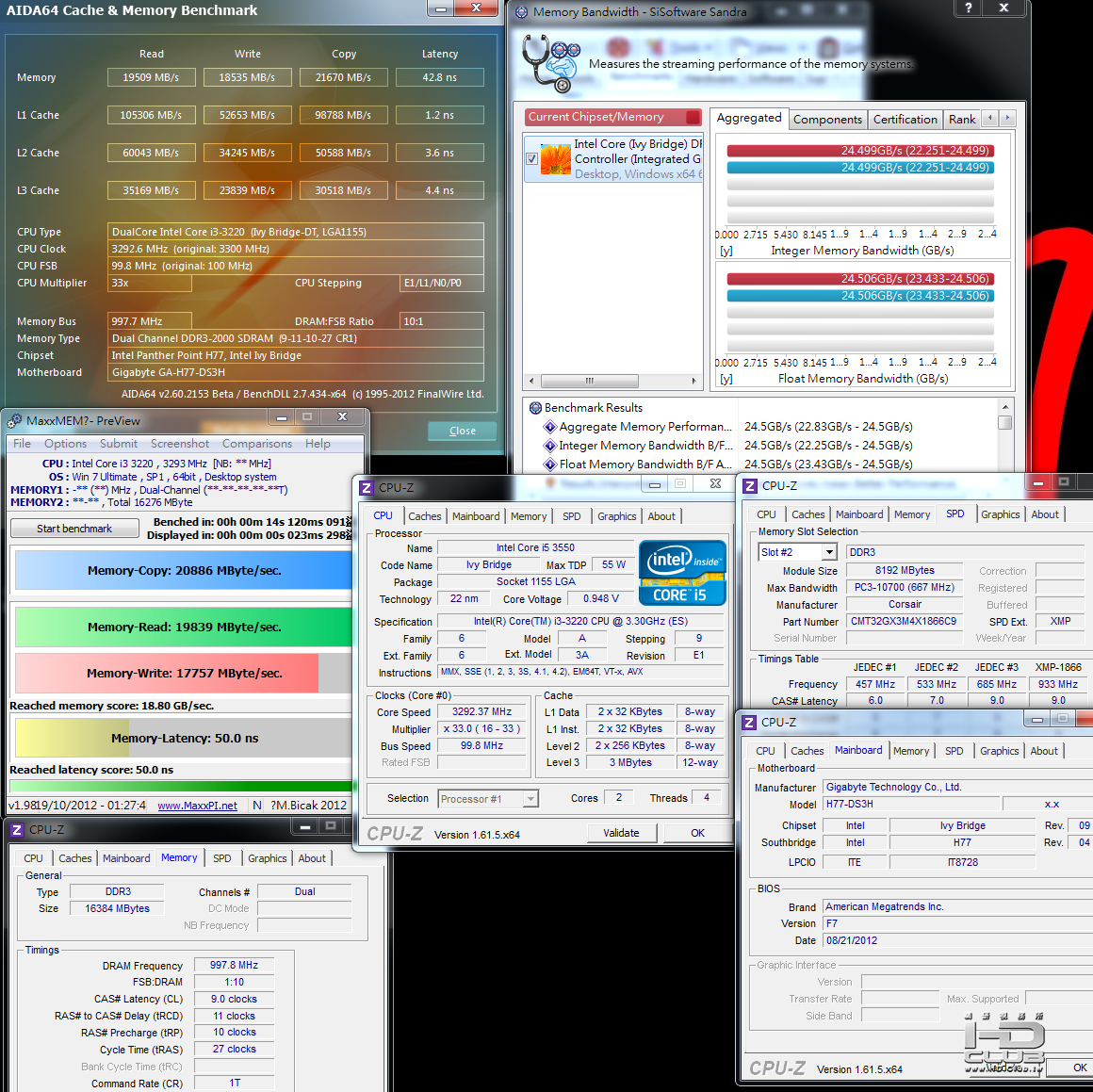Viewport: 1093px width, 1092px height.
Task: Switch to the Rank tab in Sandra
Action: click(962, 119)
